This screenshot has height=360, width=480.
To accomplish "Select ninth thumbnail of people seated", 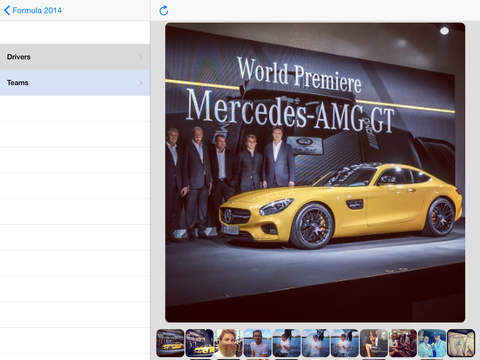I will 403,343.
